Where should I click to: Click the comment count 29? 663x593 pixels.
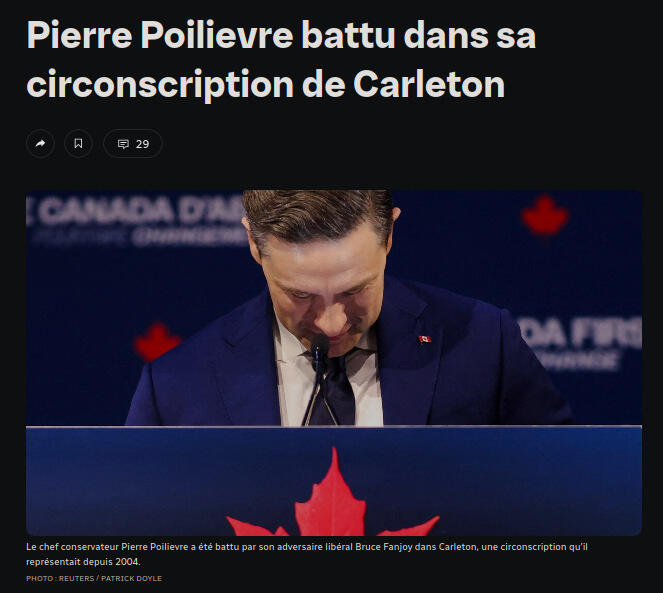142,144
